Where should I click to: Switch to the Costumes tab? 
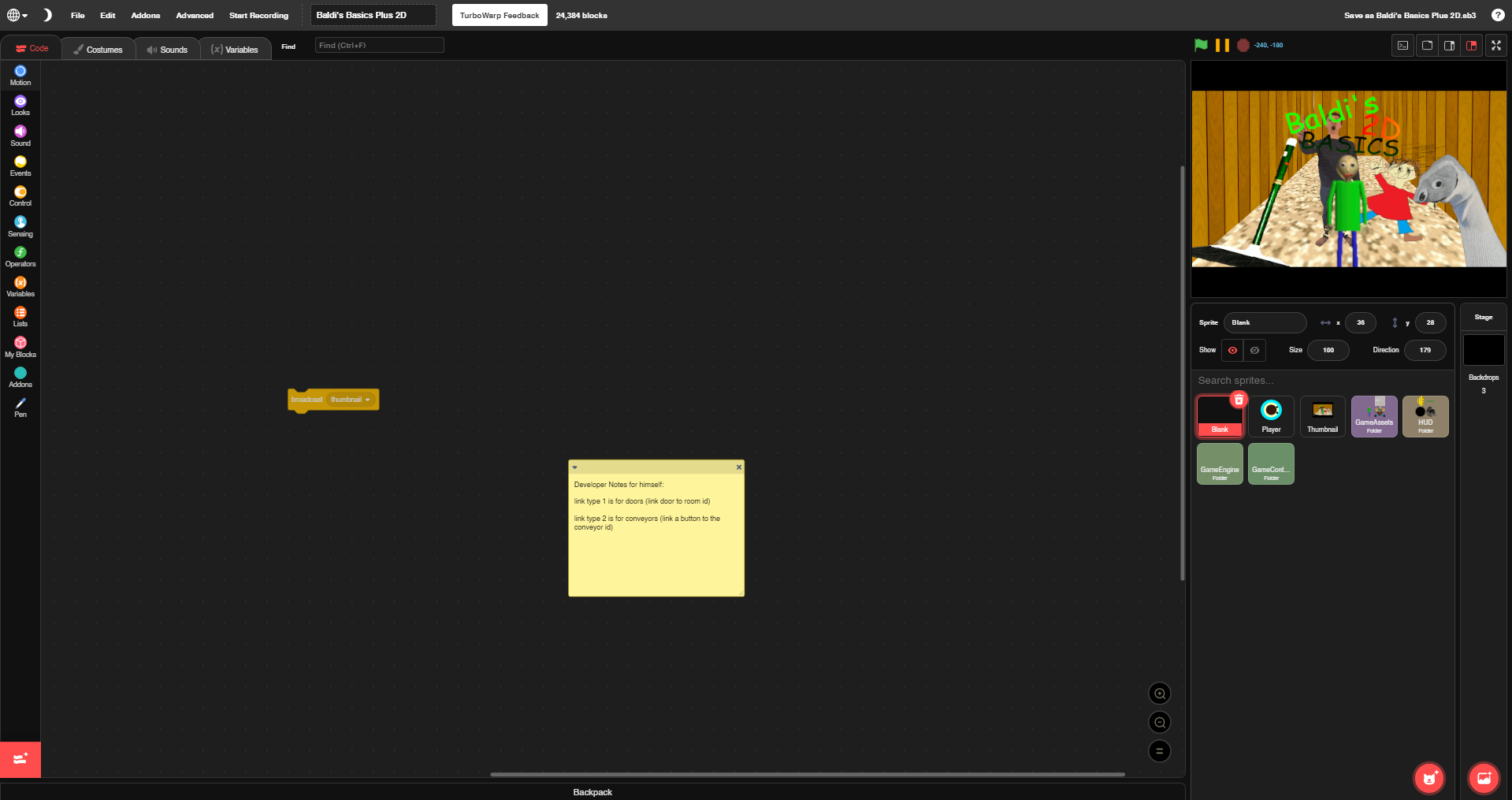98,48
